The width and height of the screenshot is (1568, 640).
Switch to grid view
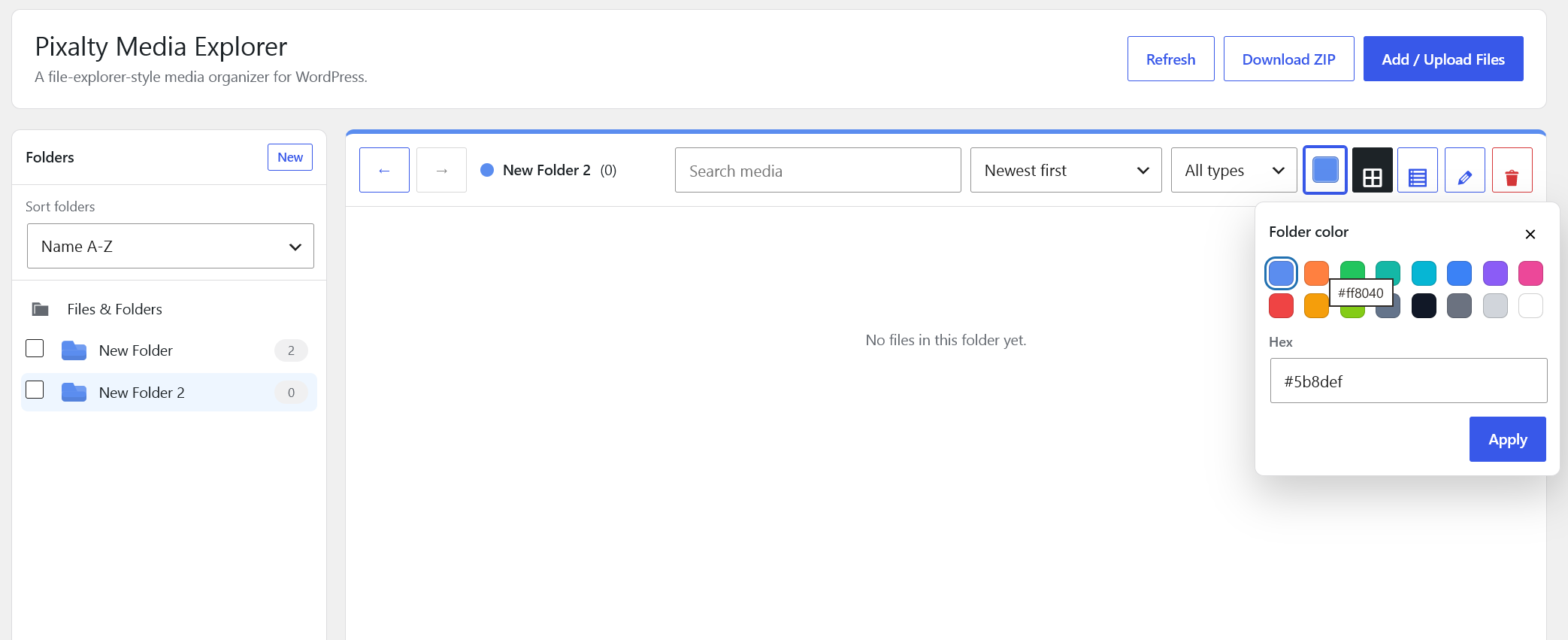pyautogui.click(x=1372, y=170)
